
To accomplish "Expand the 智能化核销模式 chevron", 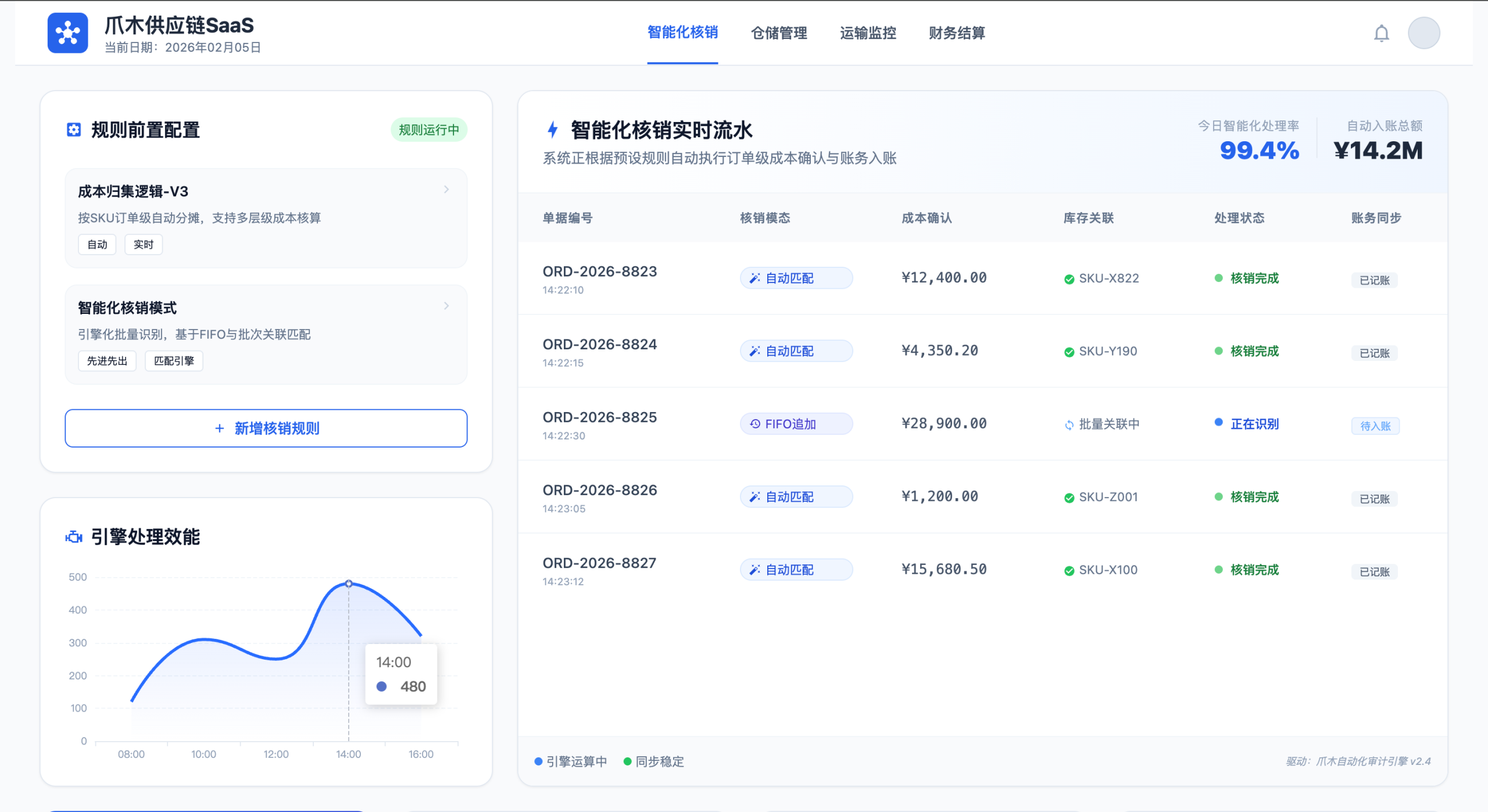I will pyautogui.click(x=446, y=306).
